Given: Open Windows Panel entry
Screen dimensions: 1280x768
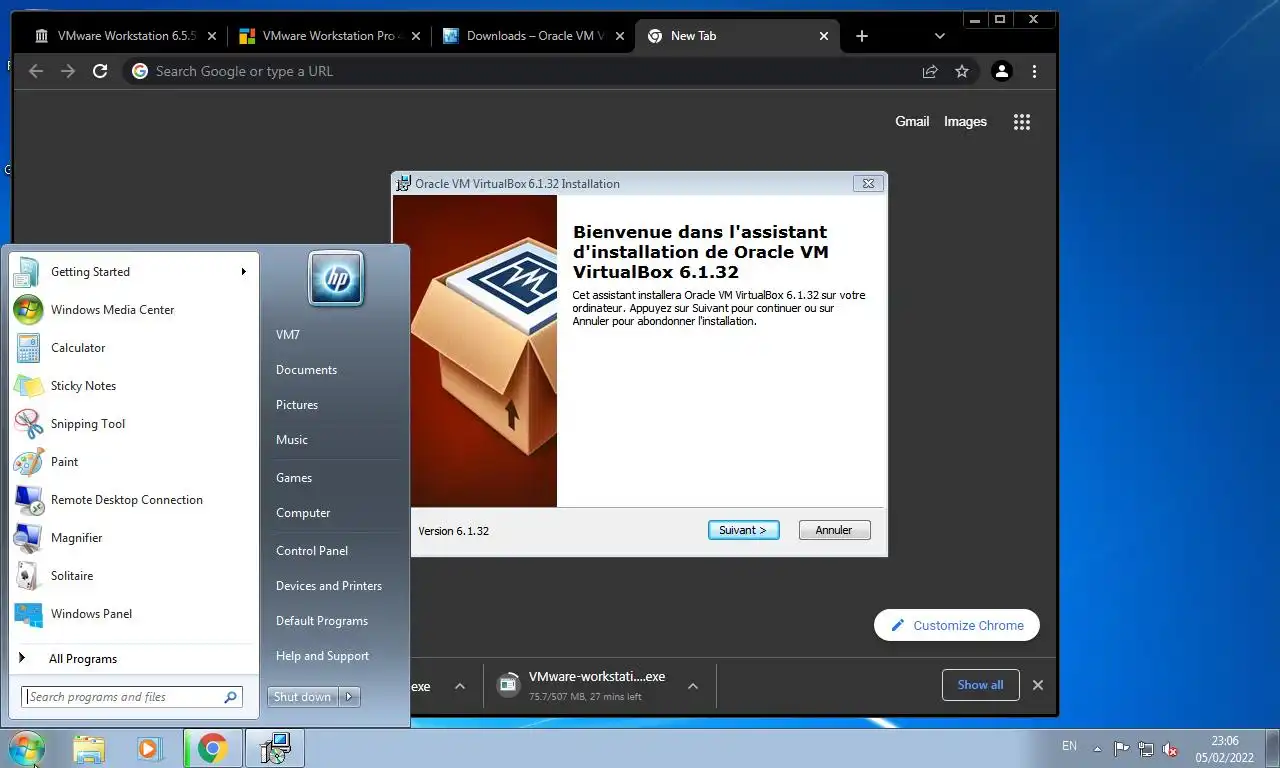Looking at the screenshot, I should click(x=132, y=614).
